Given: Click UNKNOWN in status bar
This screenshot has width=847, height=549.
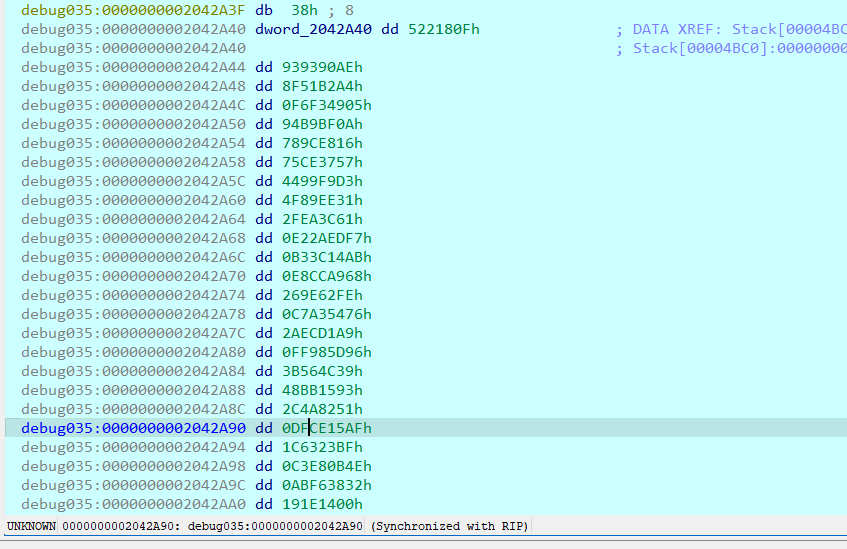Looking at the screenshot, I should (x=31, y=526).
